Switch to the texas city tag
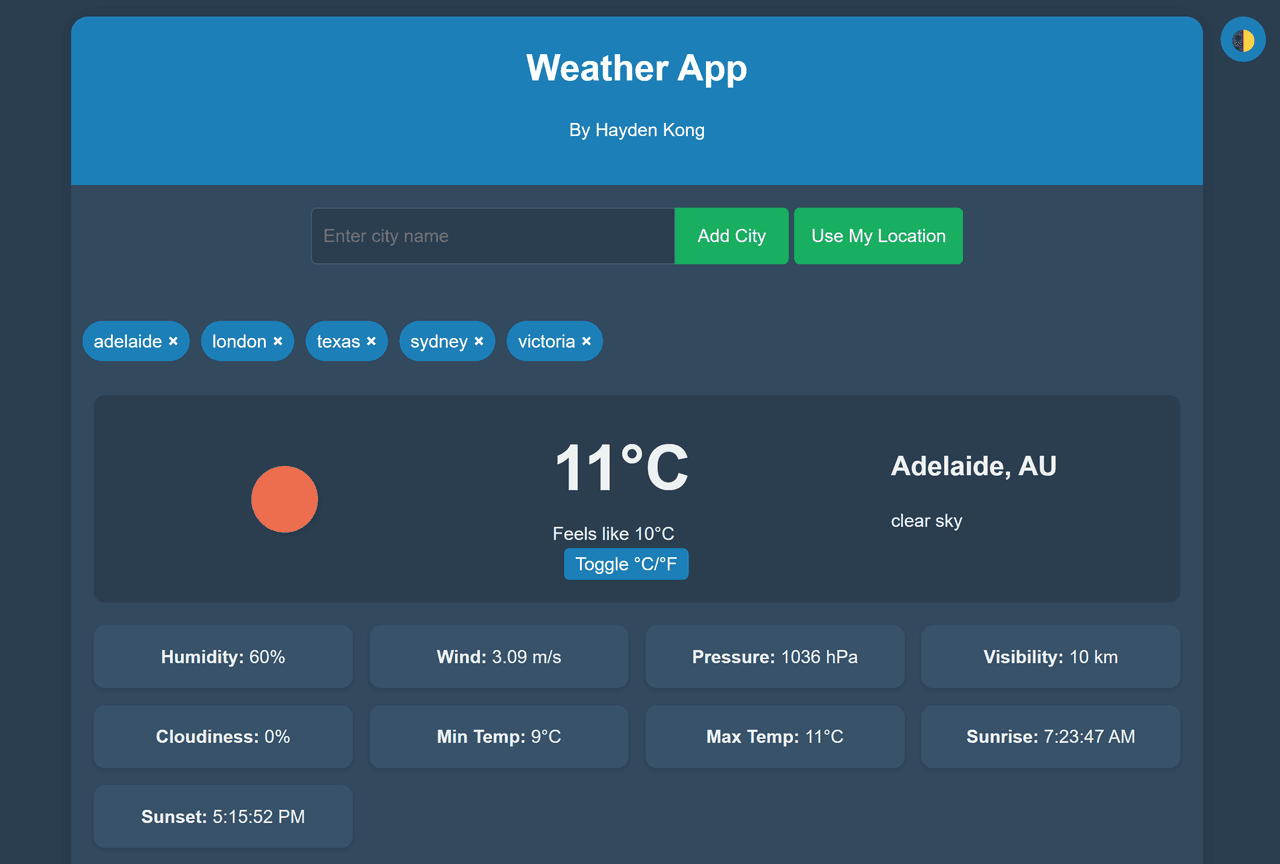 338,342
